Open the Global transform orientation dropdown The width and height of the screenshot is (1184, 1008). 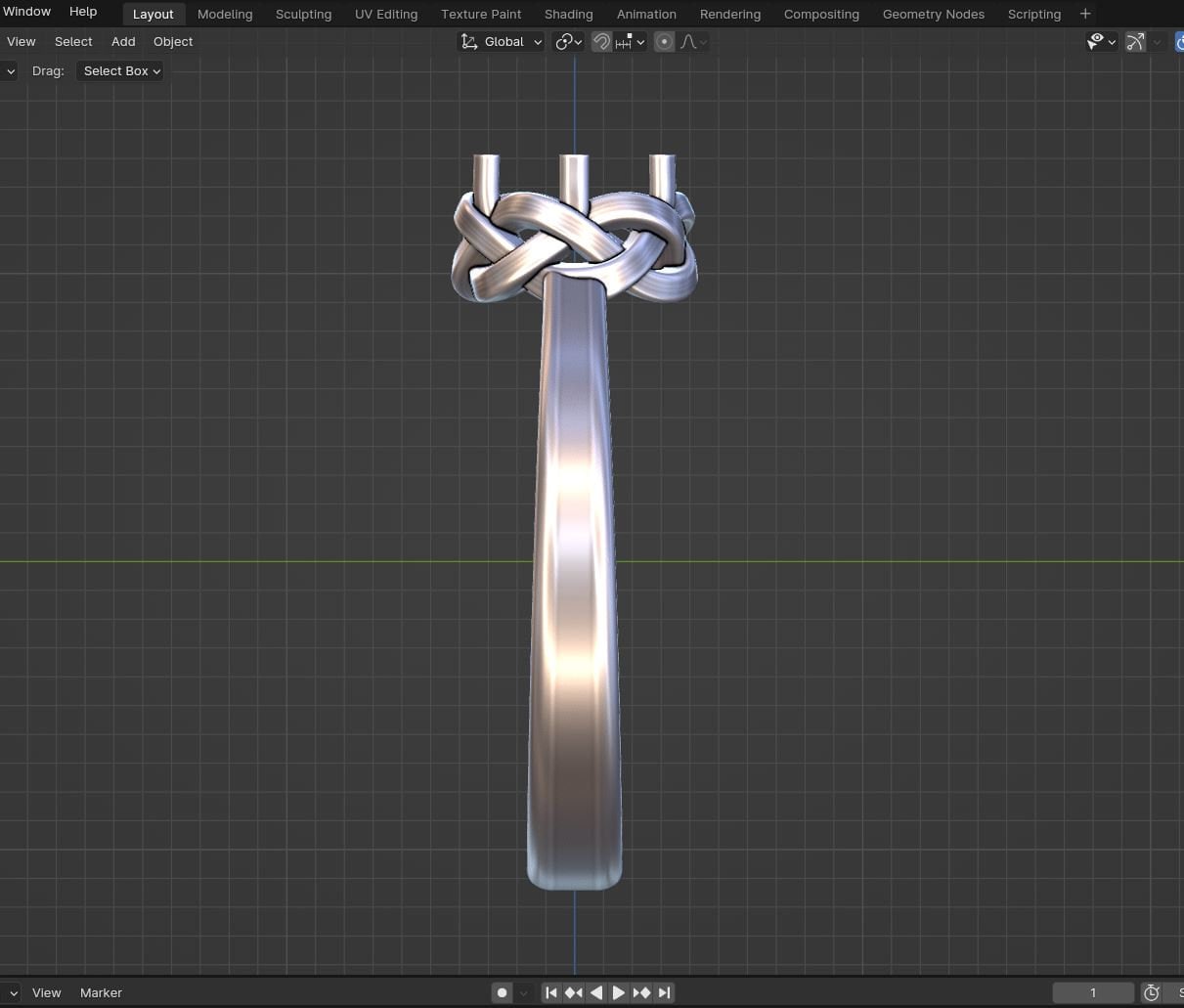pyautogui.click(x=501, y=41)
